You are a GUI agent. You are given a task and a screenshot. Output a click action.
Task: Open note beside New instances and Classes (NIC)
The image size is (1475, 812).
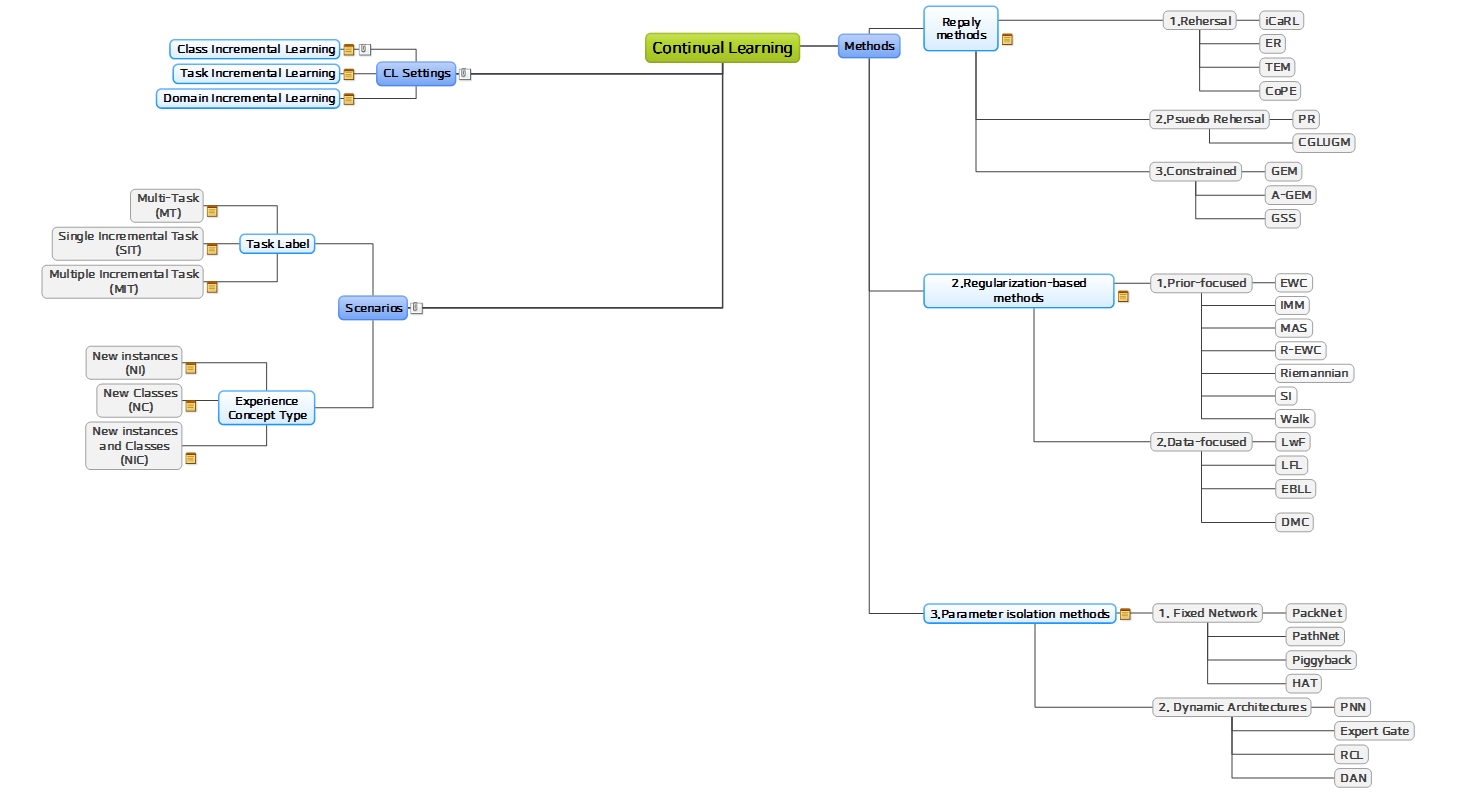click(x=191, y=458)
